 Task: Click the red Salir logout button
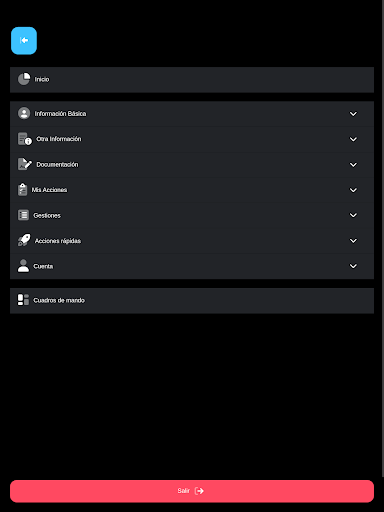(x=192, y=491)
